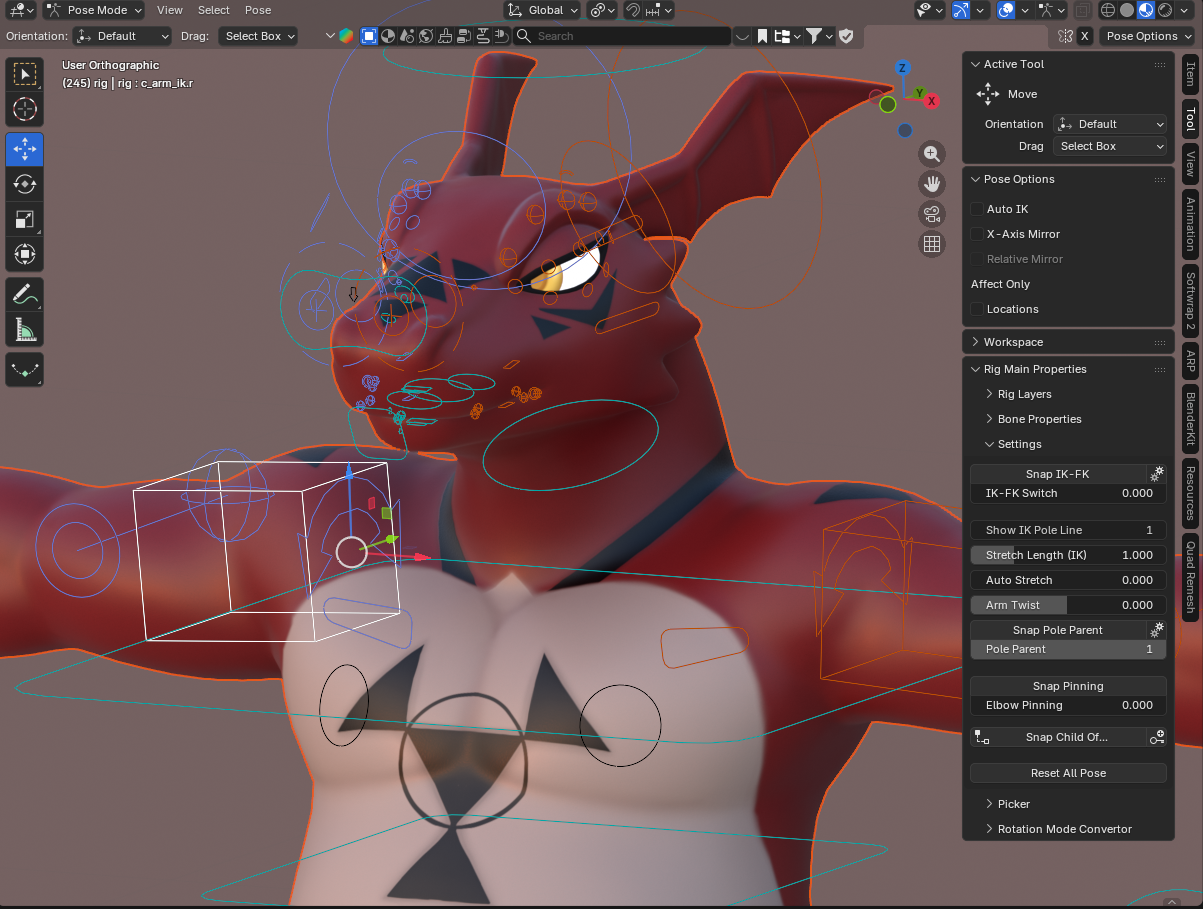Enable X-Axis Mirror checkbox
The image size is (1203, 909).
(x=977, y=234)
